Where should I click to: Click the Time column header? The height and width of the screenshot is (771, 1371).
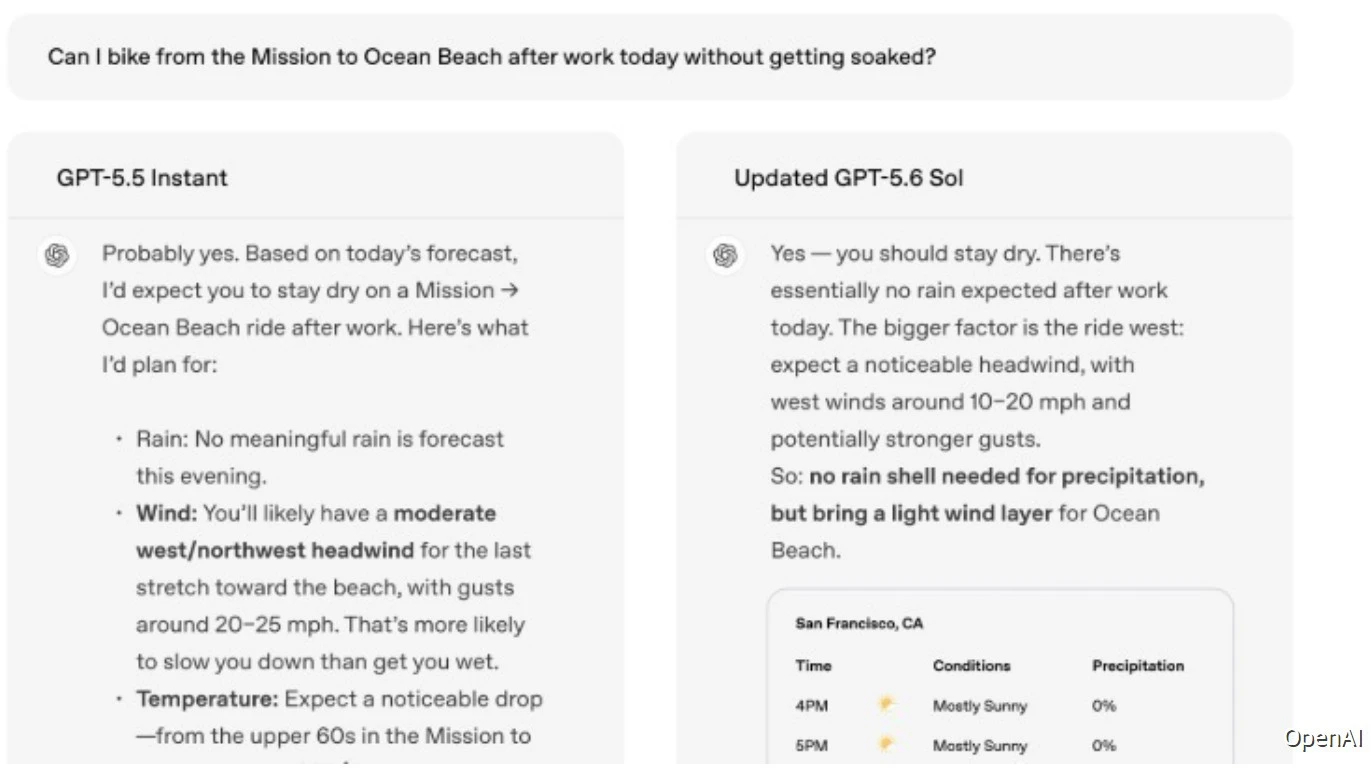click(x=813, y=665)
